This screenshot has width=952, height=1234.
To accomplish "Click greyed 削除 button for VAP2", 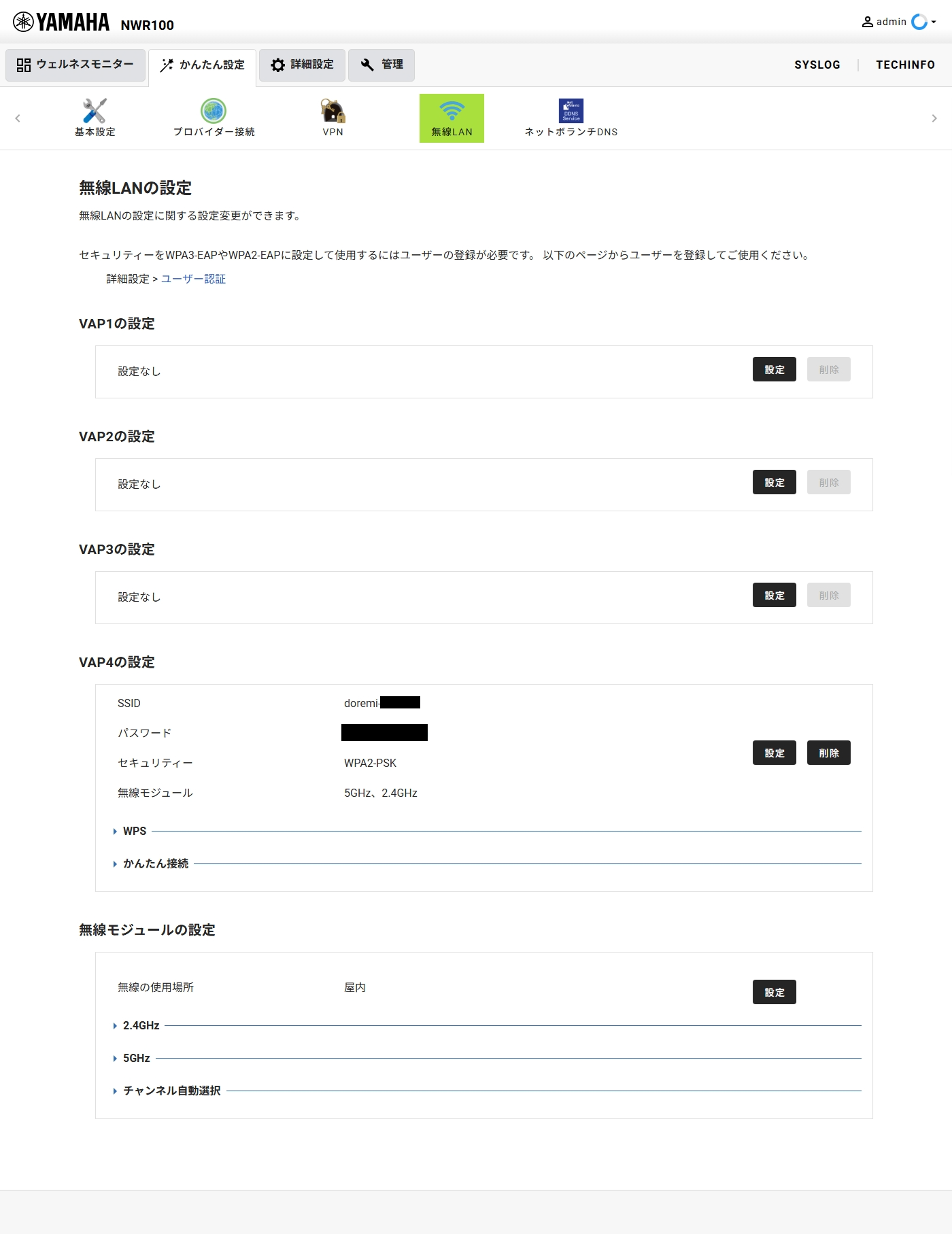I will (829, 482).
